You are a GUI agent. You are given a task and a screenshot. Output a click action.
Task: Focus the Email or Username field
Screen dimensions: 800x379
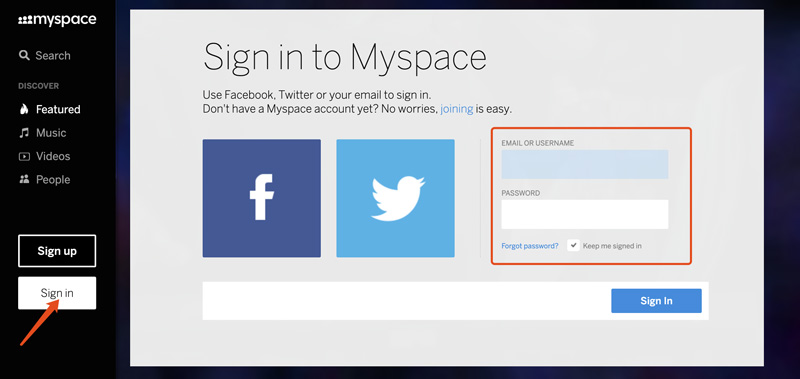[x=585, y=164]
